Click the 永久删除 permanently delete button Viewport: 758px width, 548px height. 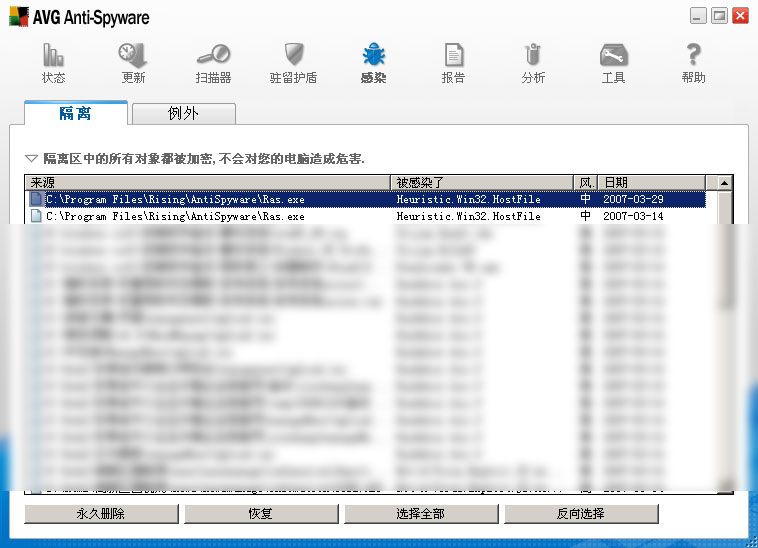coord(101,514)
